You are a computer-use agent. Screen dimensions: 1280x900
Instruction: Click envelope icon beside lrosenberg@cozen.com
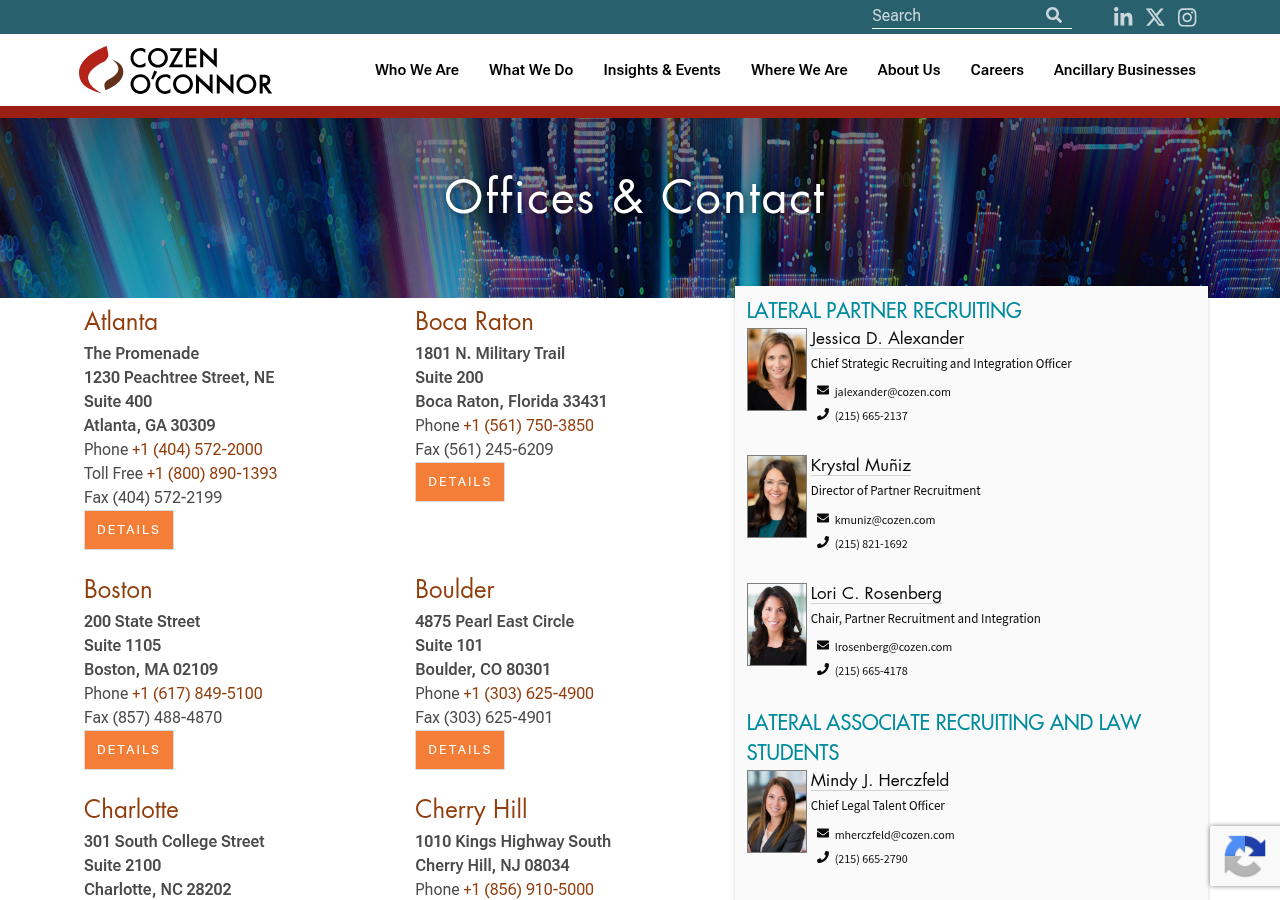point(823,646)
